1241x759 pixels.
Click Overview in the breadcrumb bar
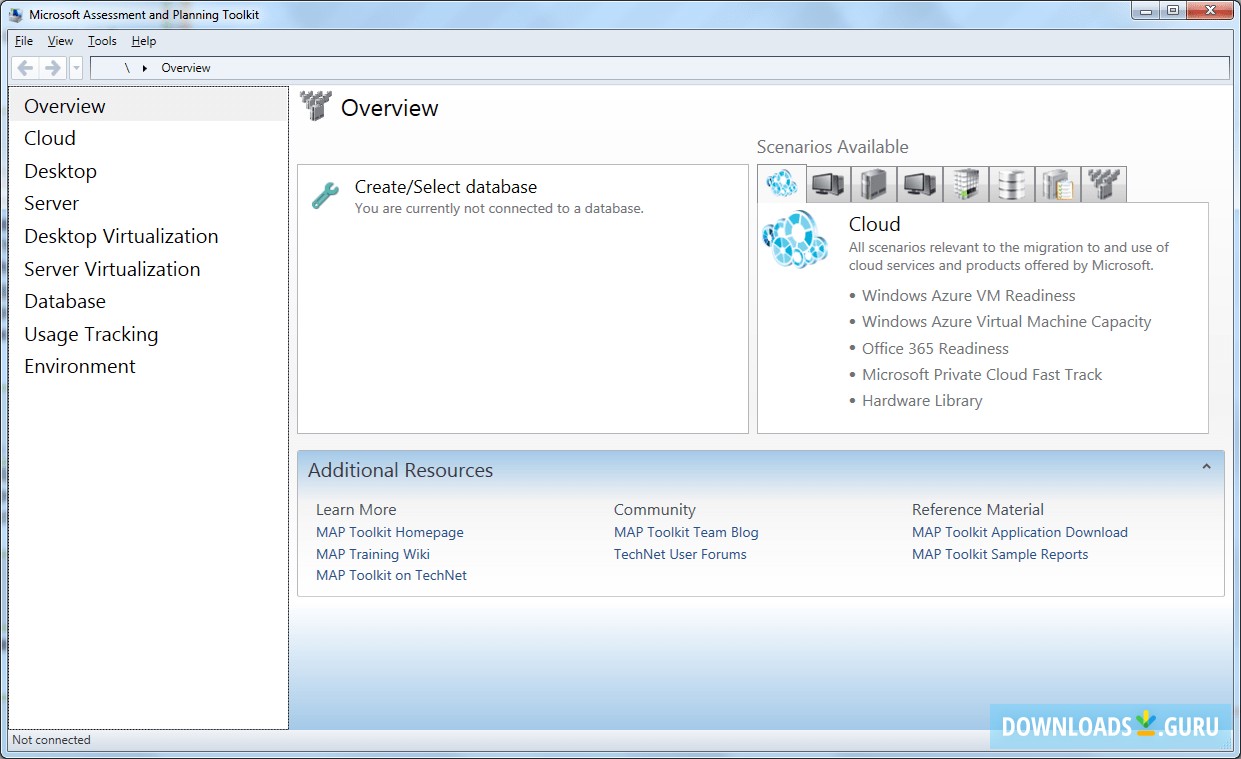[186, 68]
